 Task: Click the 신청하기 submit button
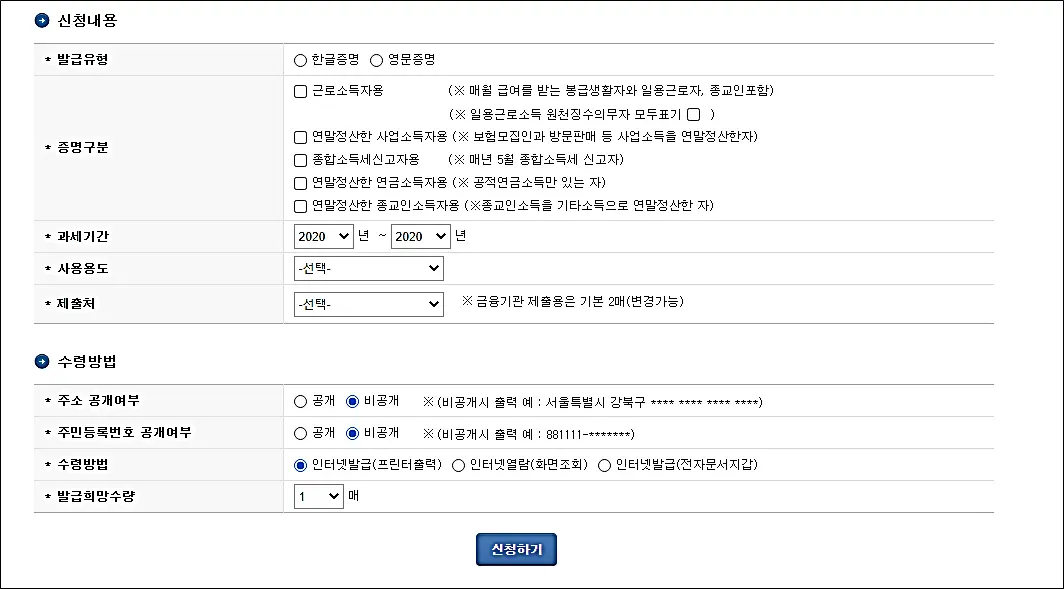coord(516,548)
